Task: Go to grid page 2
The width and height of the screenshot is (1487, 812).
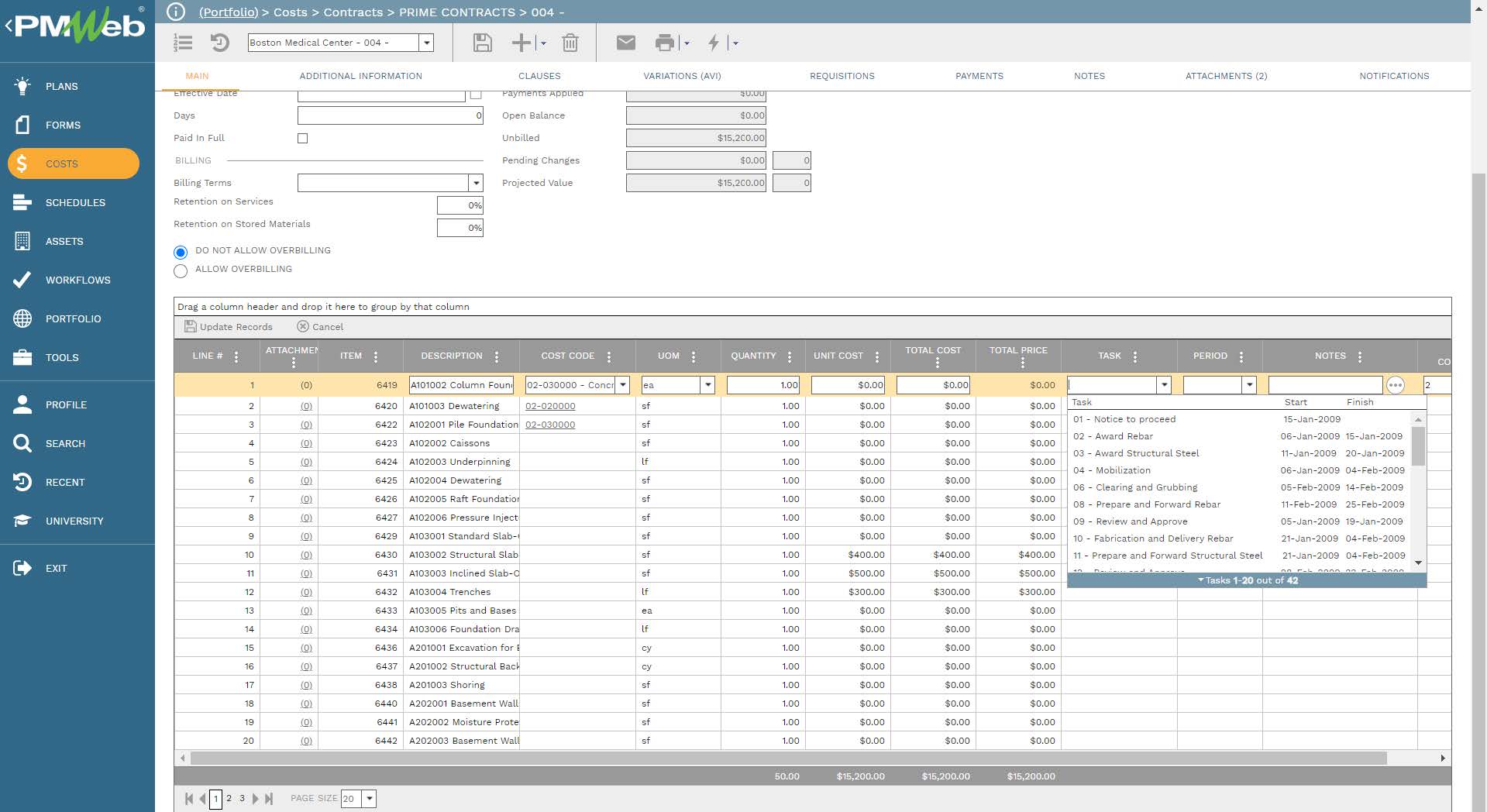Action: click(x=229, y=798)
